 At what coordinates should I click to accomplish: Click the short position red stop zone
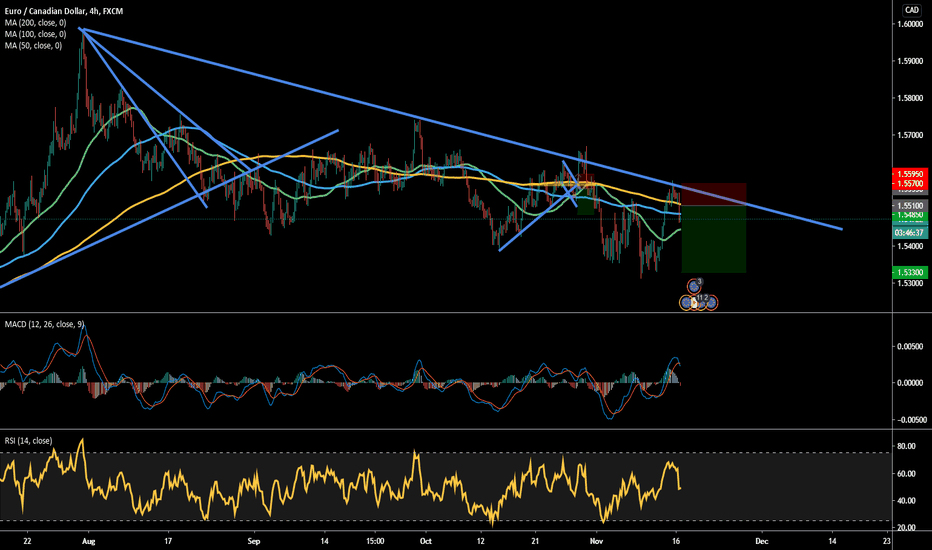coord(713,194)
